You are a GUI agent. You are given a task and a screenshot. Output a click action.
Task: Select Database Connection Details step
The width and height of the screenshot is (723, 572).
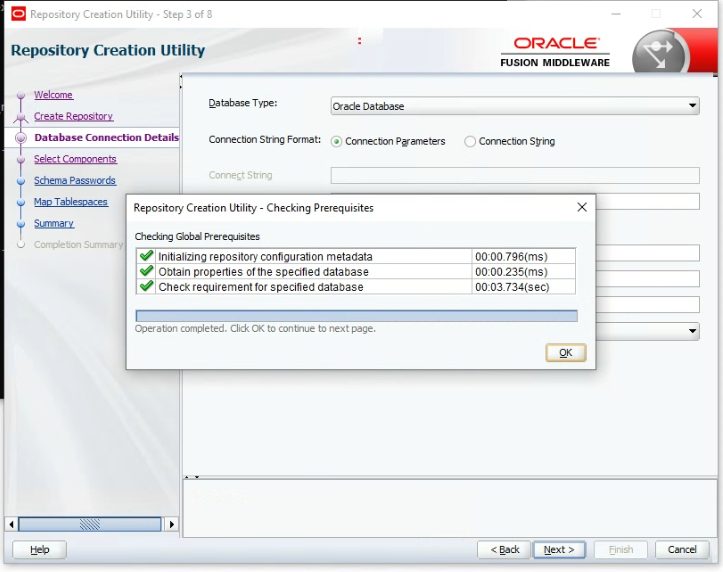click(x=107, y=137)
